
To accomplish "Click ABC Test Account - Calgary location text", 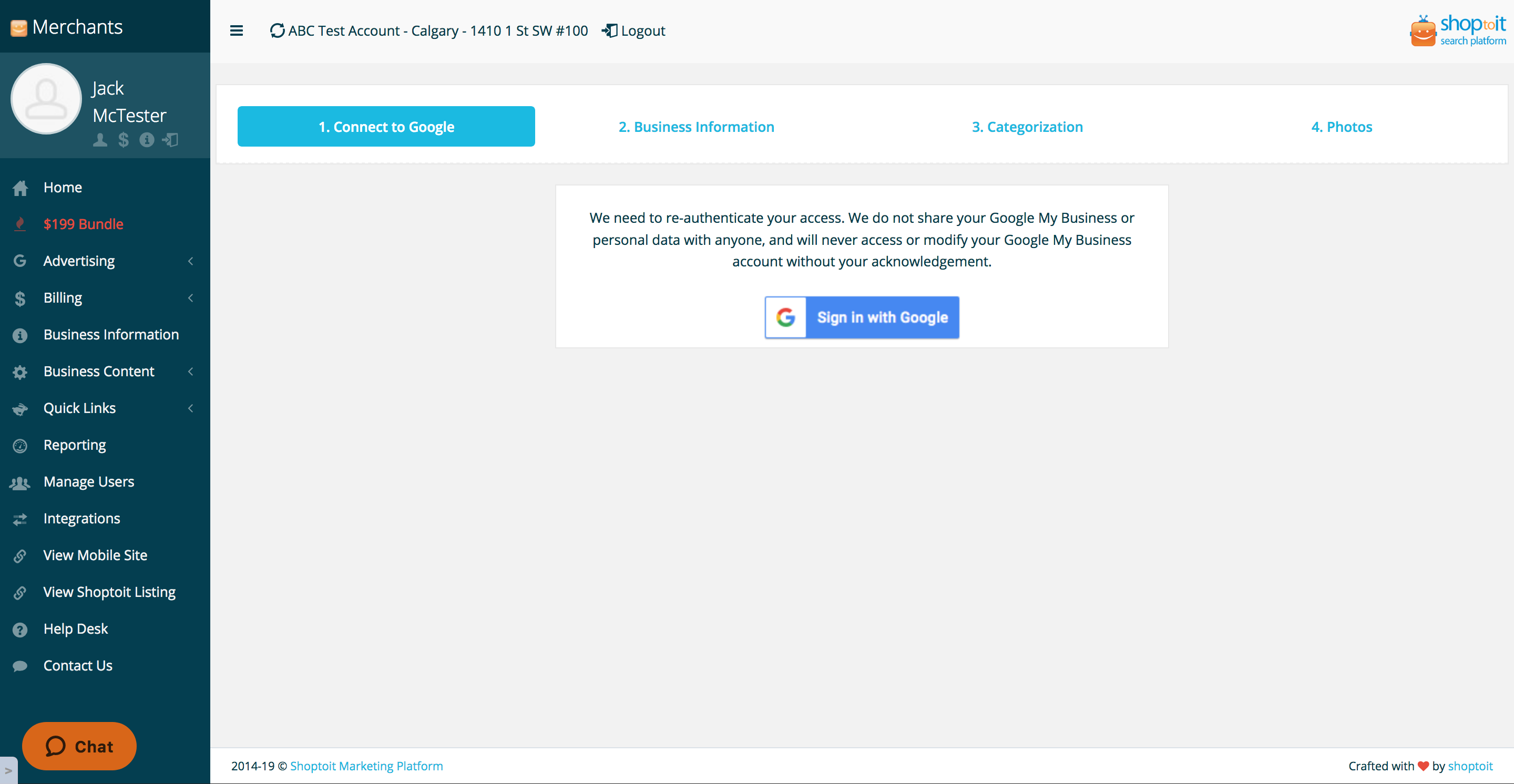I will click(438, 30).
